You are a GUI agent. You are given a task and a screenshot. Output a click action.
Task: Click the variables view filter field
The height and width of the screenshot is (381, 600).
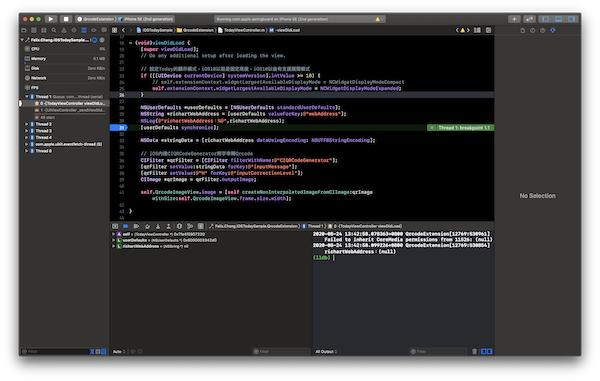tap(282, 352)
